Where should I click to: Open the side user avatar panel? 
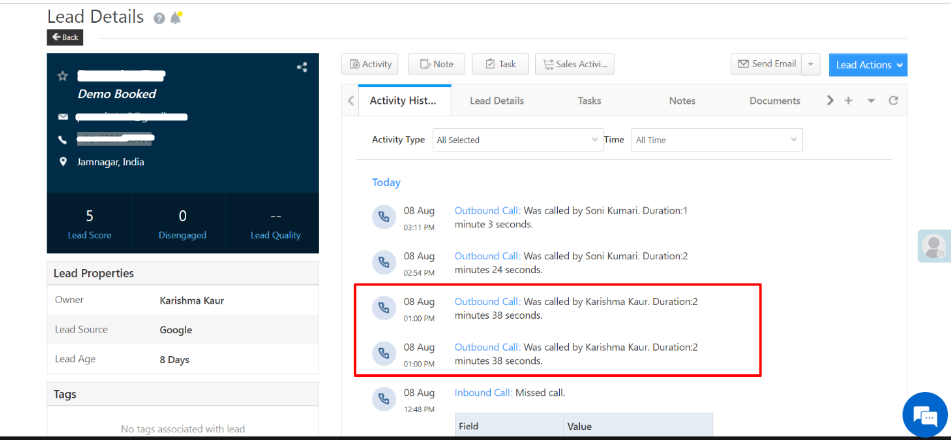pos(934,246)
